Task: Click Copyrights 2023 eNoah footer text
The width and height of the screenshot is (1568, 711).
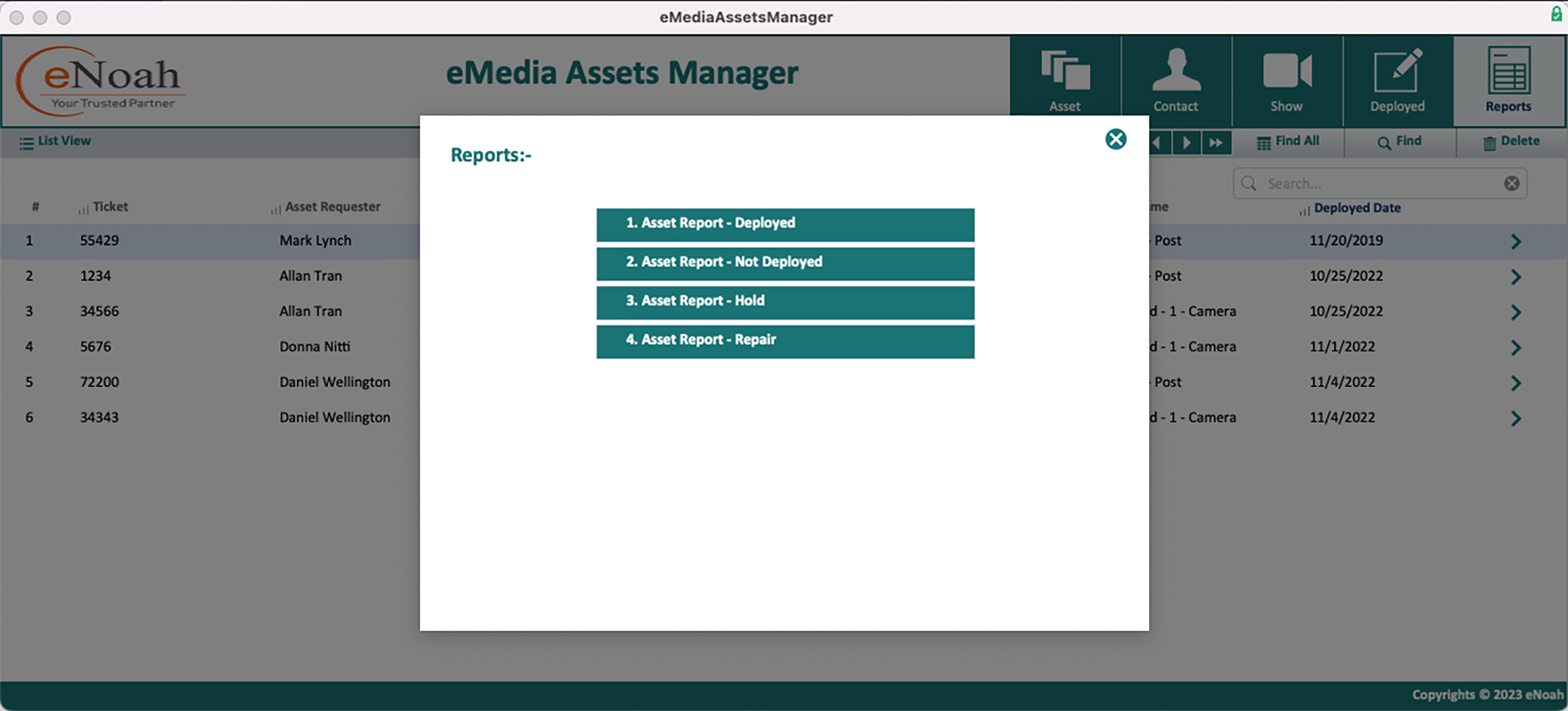Action: point(1487,694)
